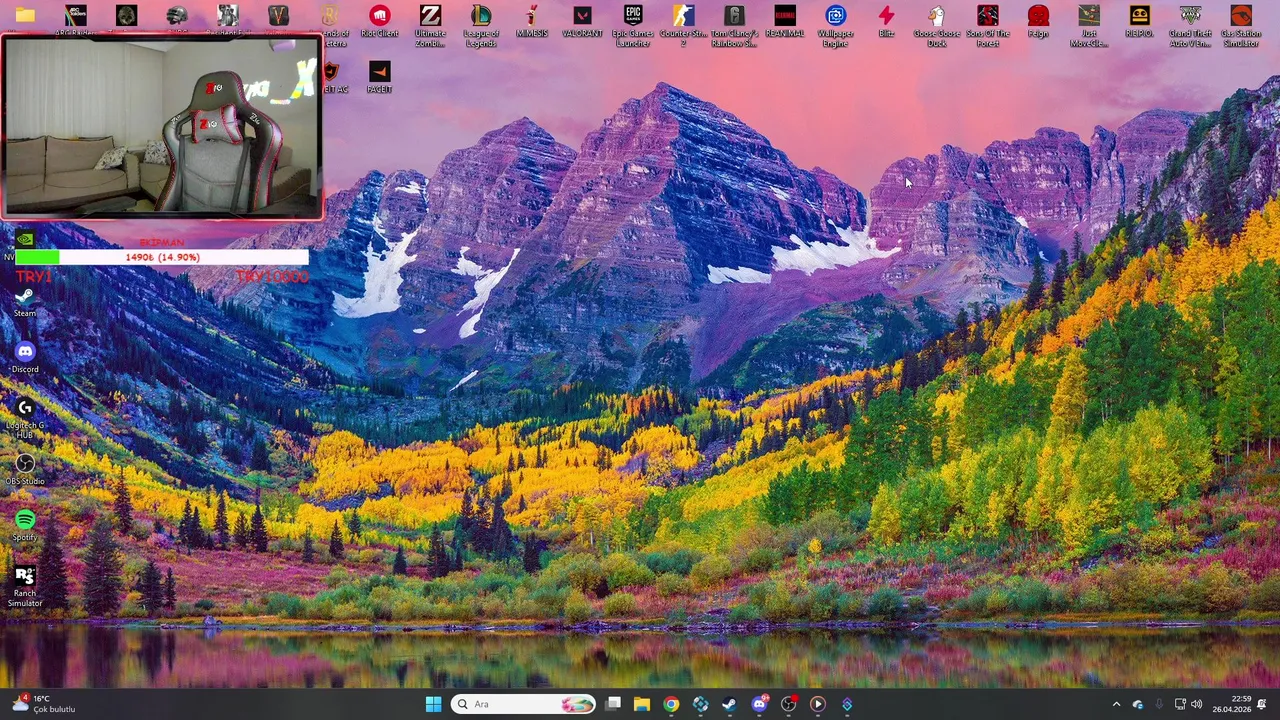The width and height of the screenshot is (1280, 720).
Task: Launch Ranch Simulator desktop shortcut
Action: point(25,586)
